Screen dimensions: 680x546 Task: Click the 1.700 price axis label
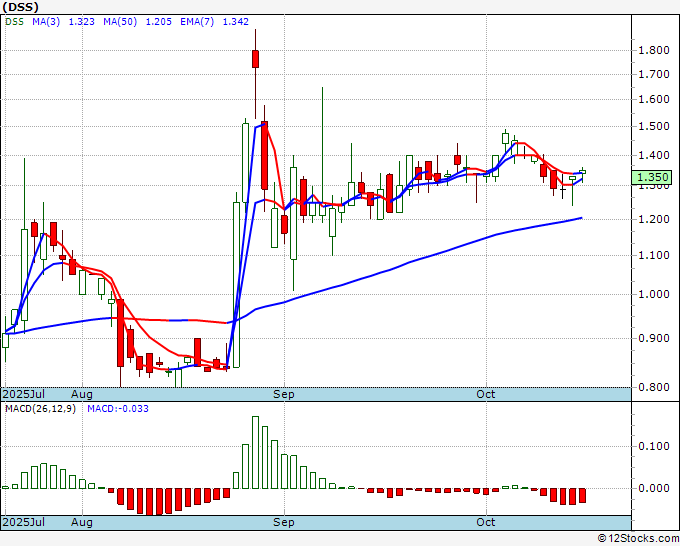654,74
